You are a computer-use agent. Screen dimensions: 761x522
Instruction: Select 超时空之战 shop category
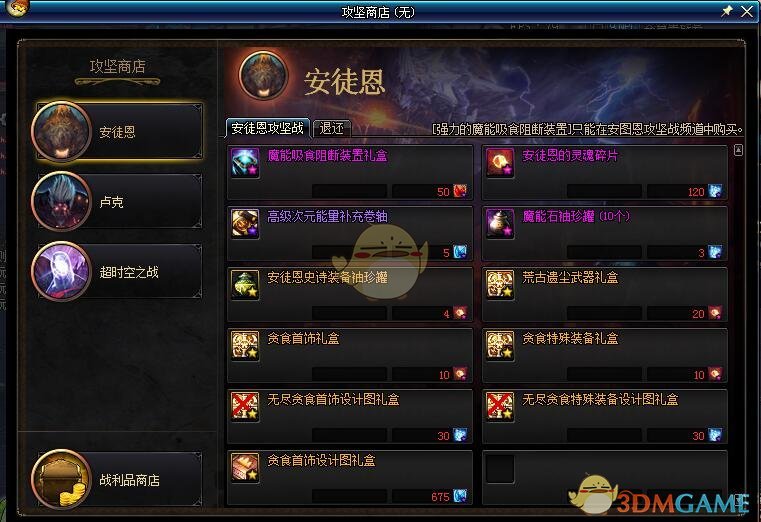[x=117, y=272]
